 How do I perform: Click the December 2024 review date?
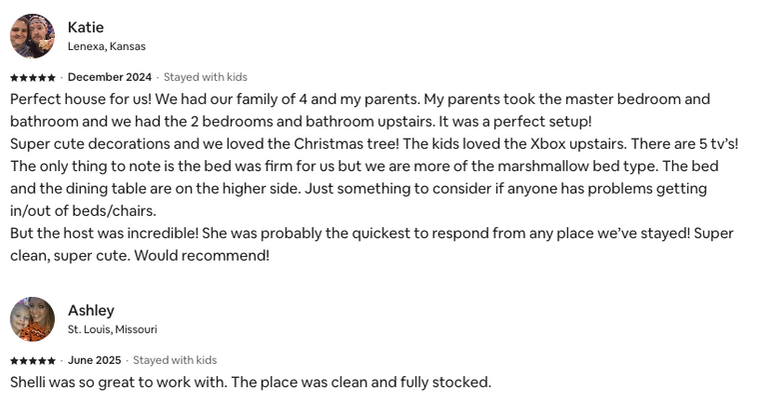point(110,77)
